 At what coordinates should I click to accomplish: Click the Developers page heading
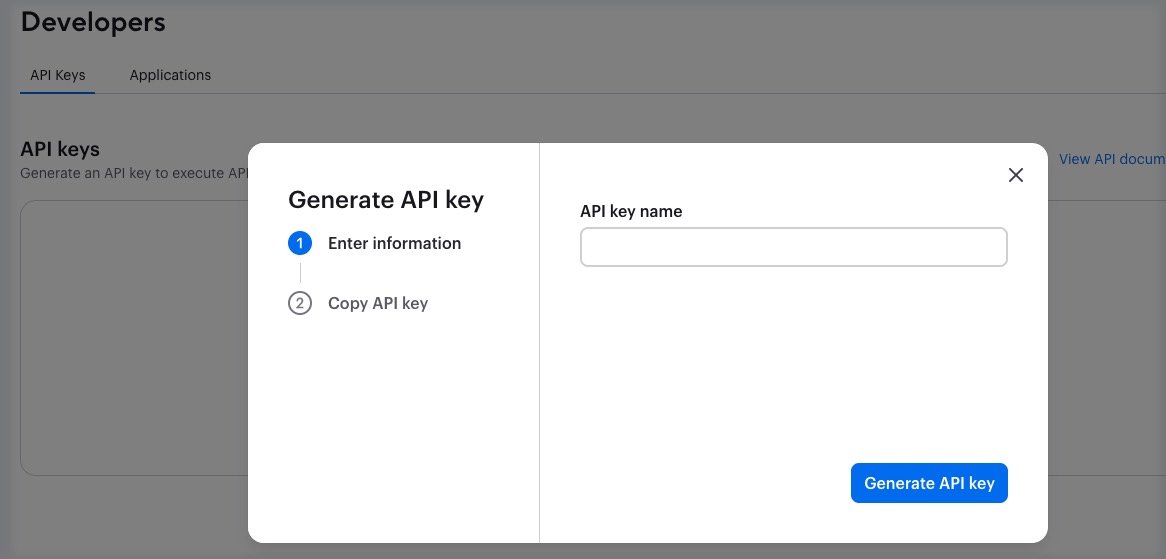(93, 22)
